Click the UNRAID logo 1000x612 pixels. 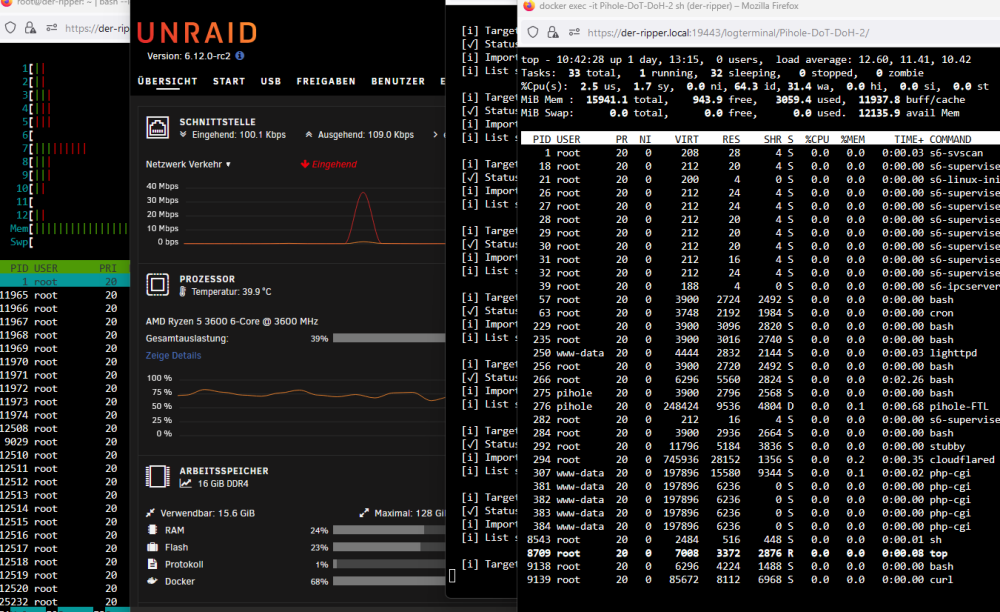197,33
